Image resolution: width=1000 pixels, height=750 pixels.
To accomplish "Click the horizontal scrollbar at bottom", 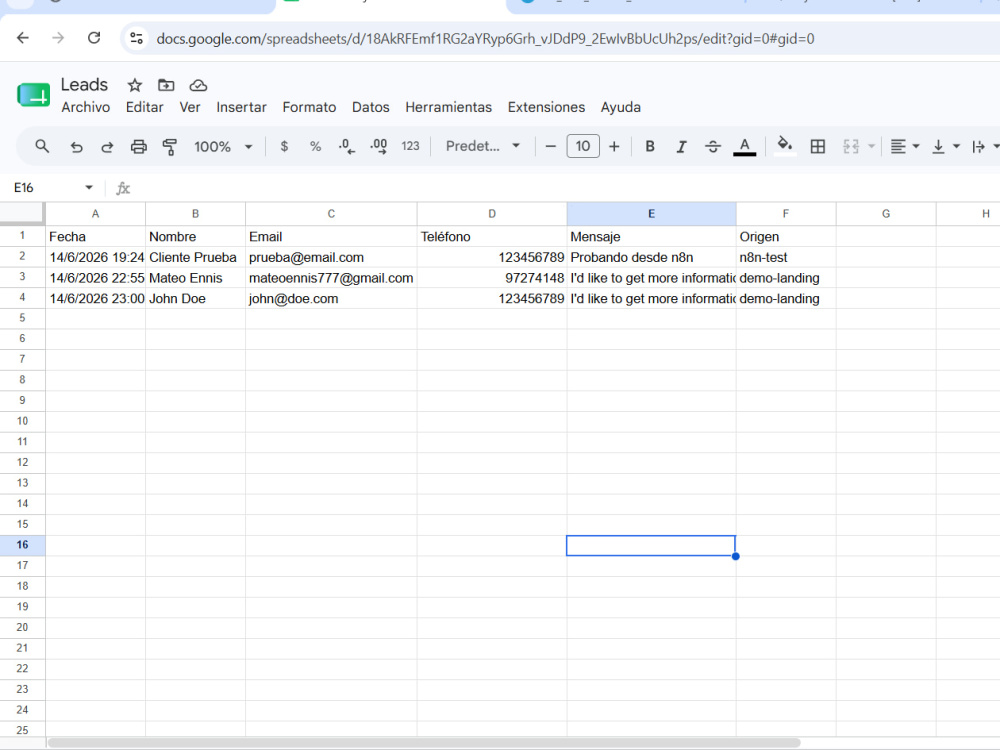I will (x=424, y=743).
